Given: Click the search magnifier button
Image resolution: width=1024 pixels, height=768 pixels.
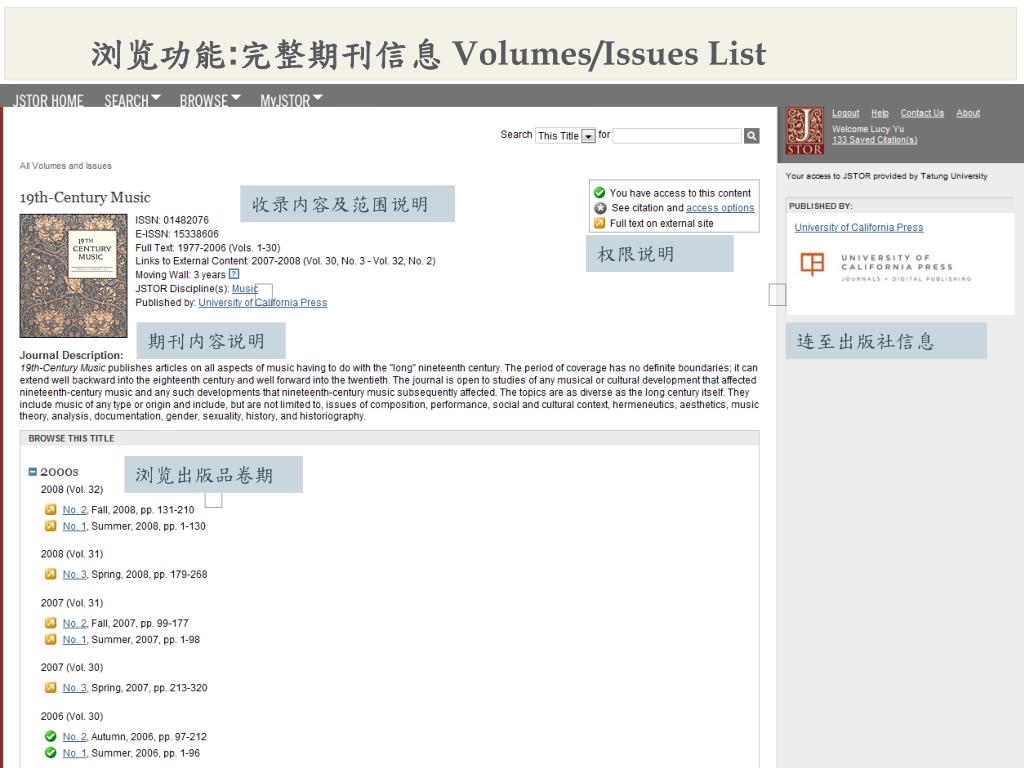Looking at the screenshot, I should click(x=752, y=135).
